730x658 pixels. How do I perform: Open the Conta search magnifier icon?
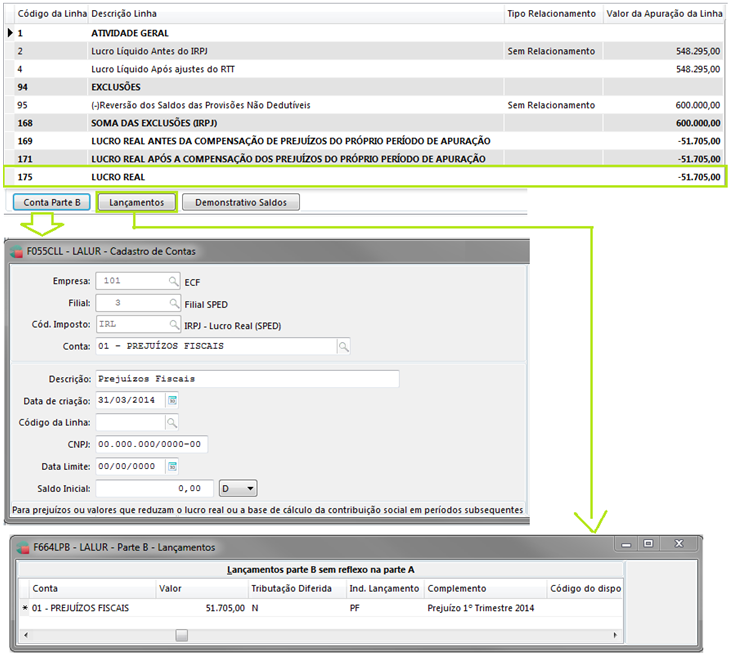pyautogui.click(x=343, y=346)
